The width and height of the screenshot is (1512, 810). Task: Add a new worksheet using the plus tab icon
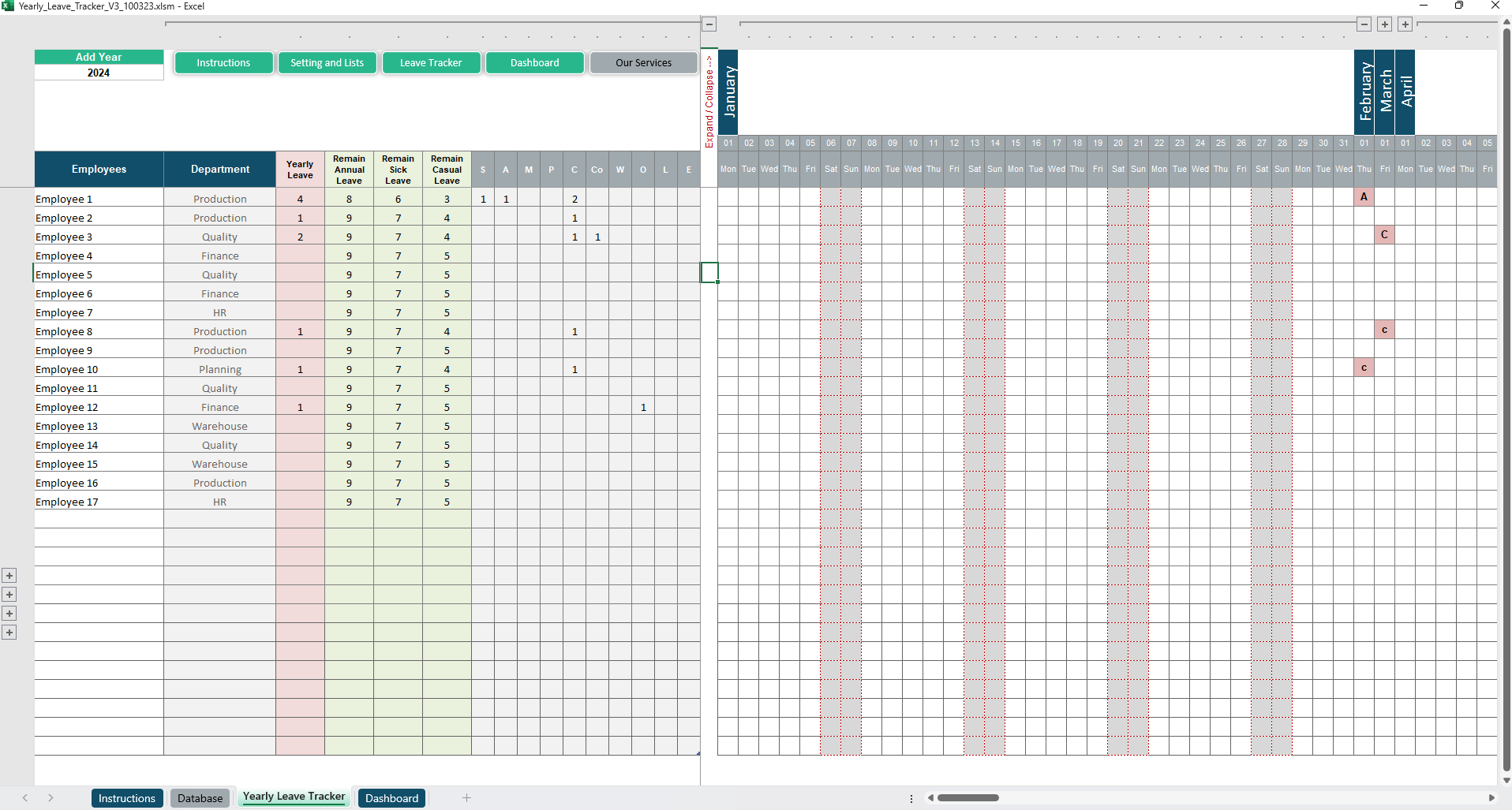coord(466,798)
